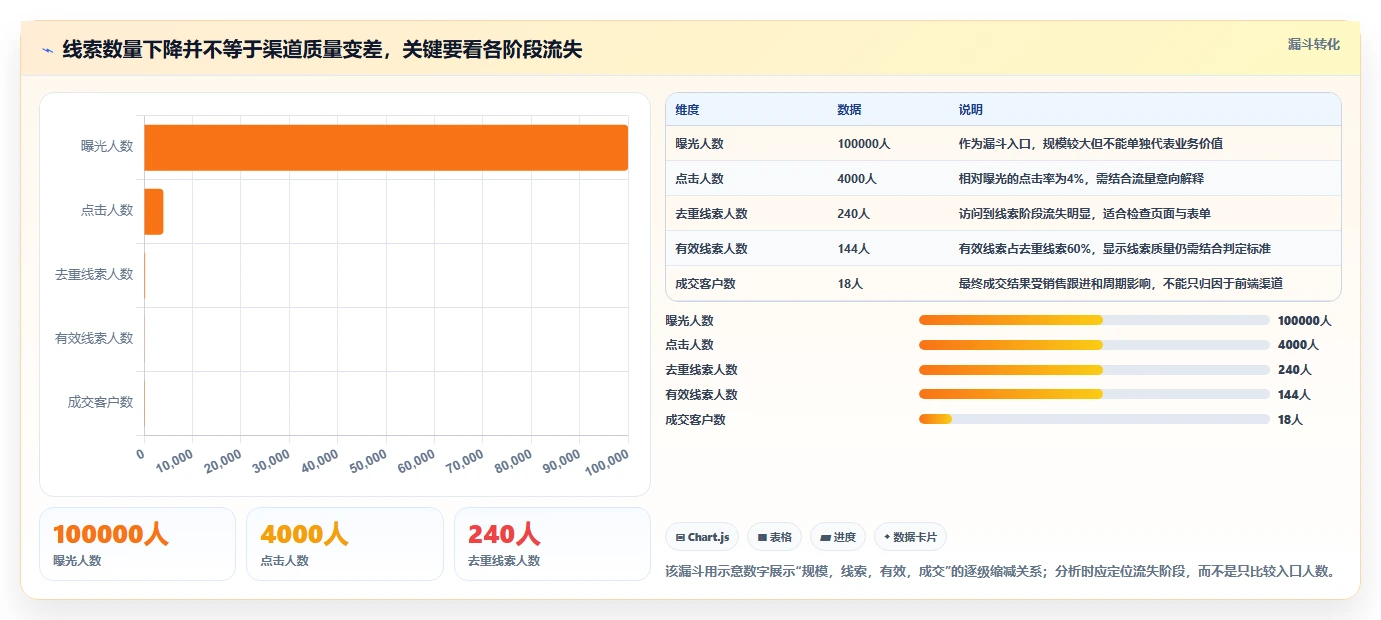This screenshot has height=620, width=1381.
Task: Click the 点击人数 progress bar
Action: pos(1094,344)
